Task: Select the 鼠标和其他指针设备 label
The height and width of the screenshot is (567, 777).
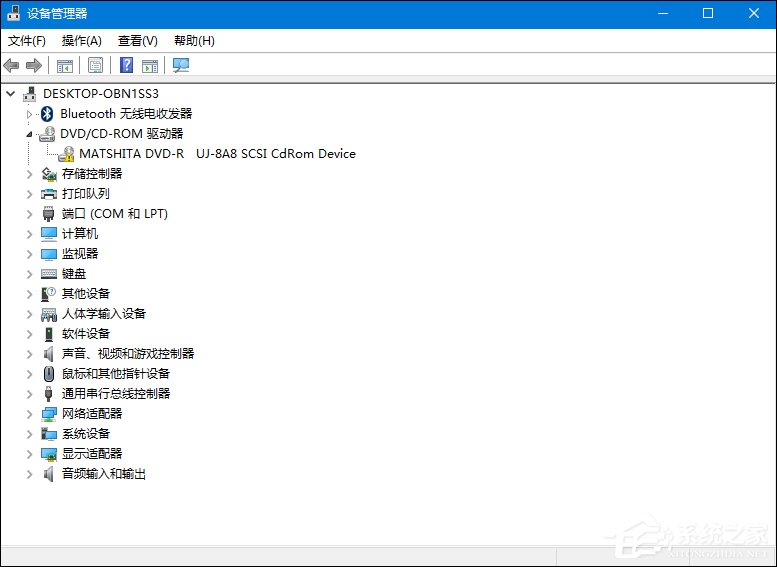Action: pyautogui.click(x=115, y=373)
